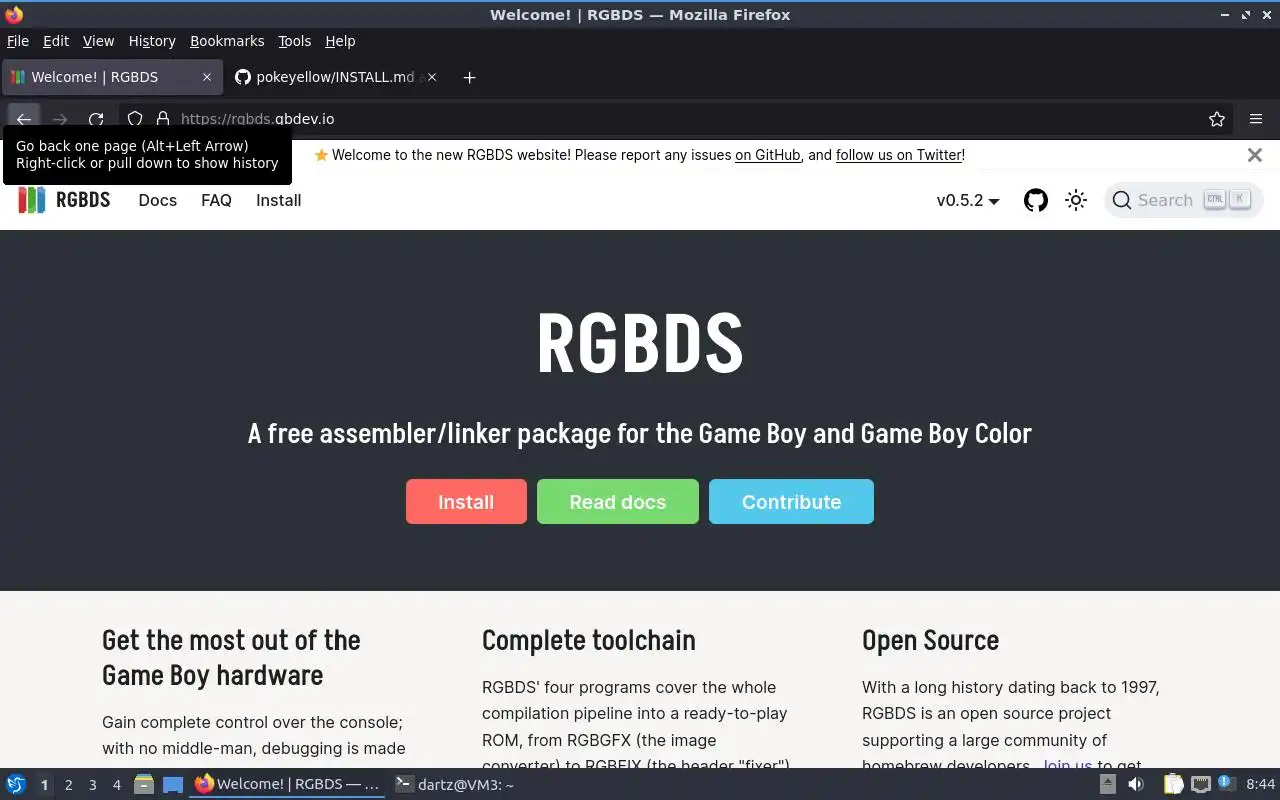Follow the 'on GitHub' banner link
The width and height of the screenshot is (1280, 800).
(768, 155)
